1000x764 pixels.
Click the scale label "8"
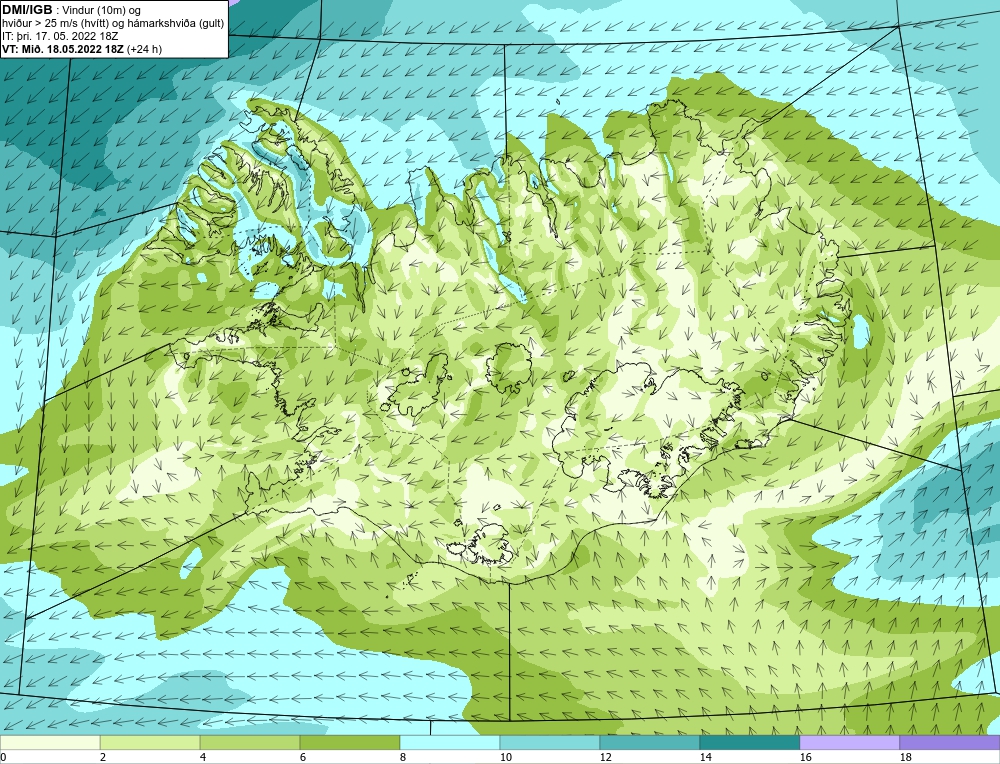coord(403,757)
